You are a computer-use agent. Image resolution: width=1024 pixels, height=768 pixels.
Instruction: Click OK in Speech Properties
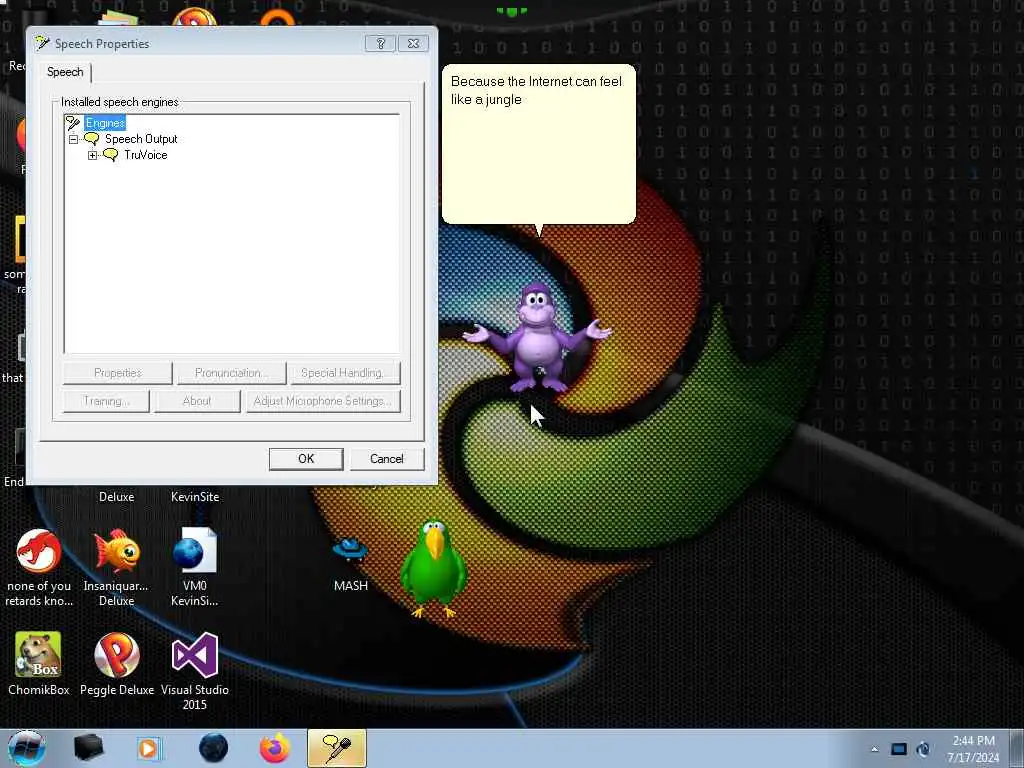click(306, 458)
